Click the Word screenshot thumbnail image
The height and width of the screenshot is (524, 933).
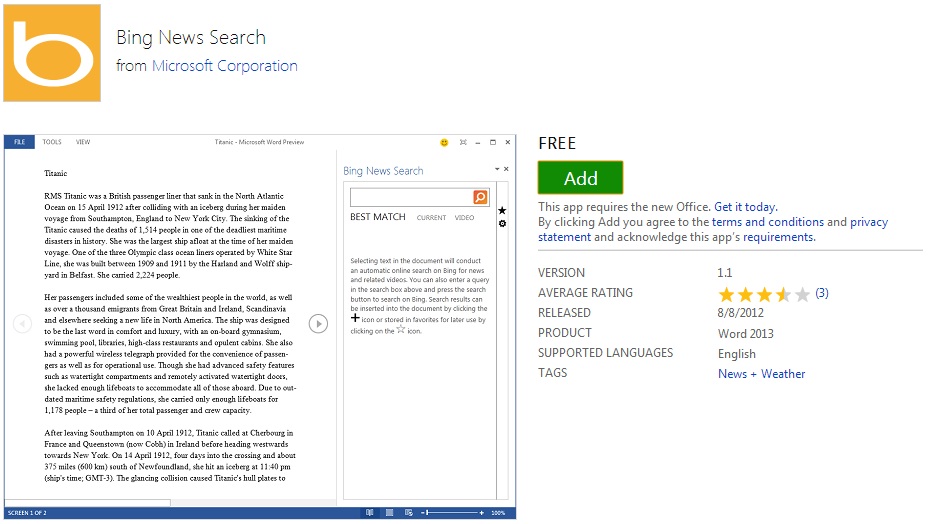tap(260, 327)
